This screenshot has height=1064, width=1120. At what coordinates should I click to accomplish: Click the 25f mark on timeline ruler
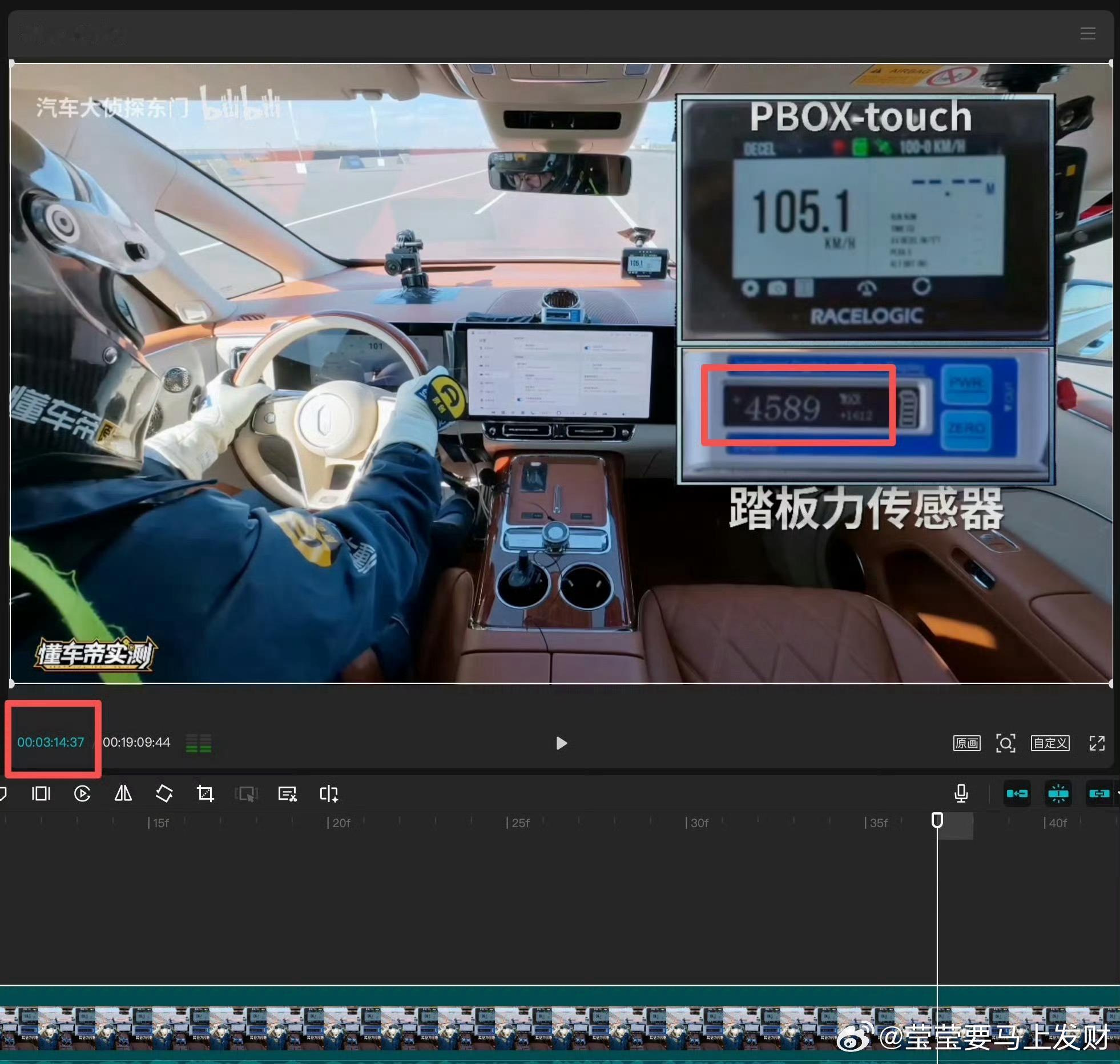[x=518, y=823]
